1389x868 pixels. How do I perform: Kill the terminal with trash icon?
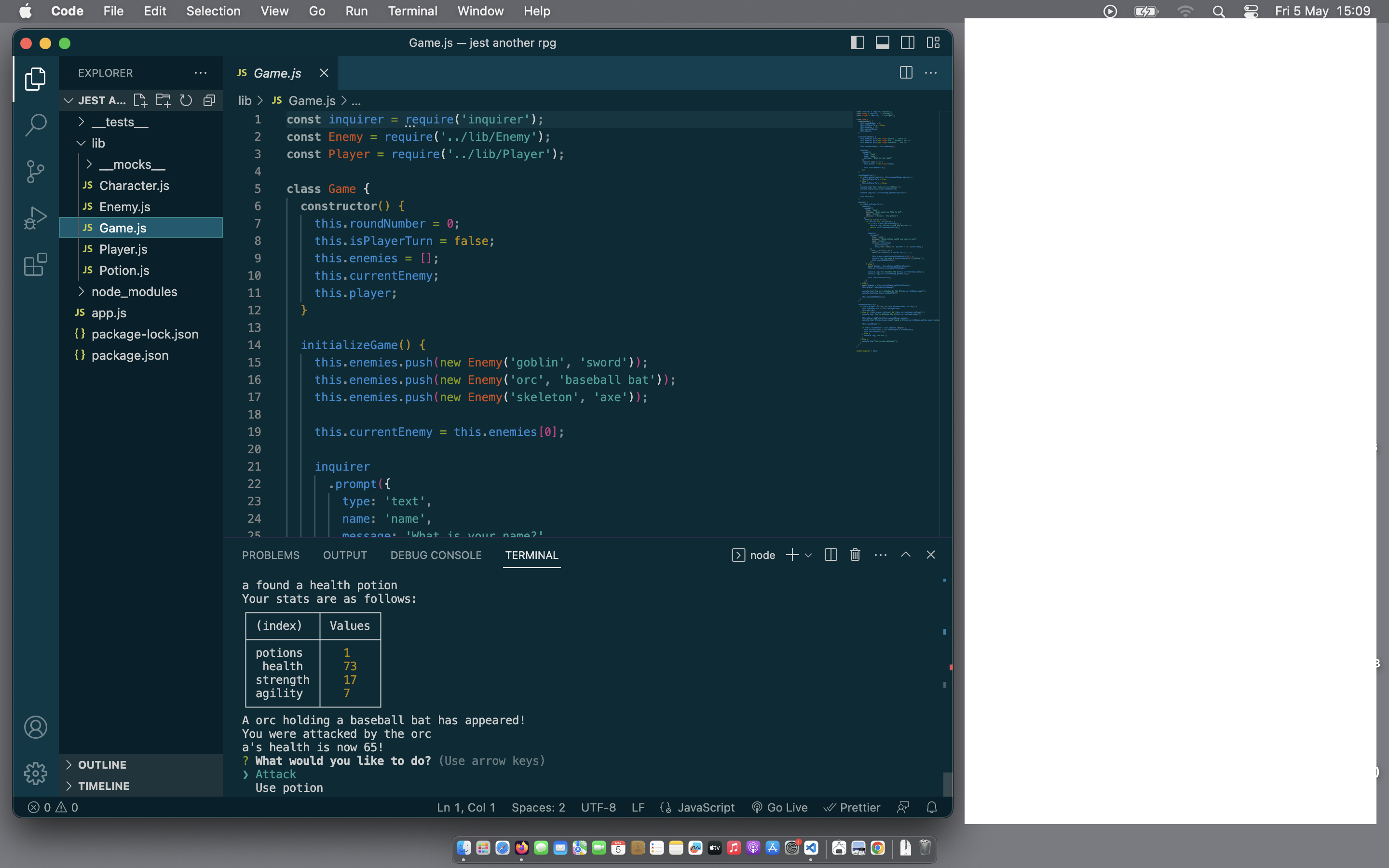(855, 555)
